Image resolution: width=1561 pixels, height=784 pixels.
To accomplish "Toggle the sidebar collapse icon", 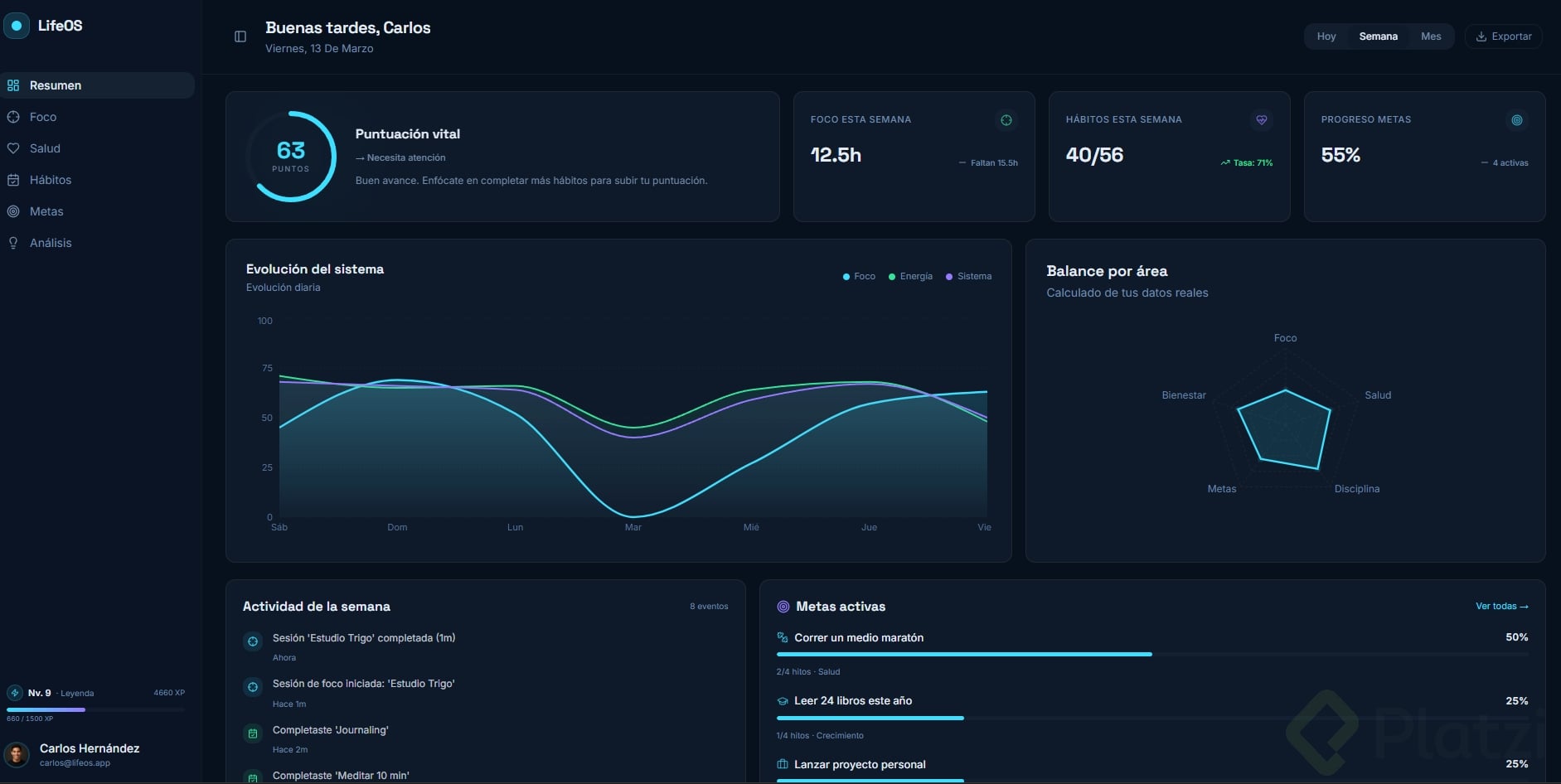I will [x=240, y=36].
